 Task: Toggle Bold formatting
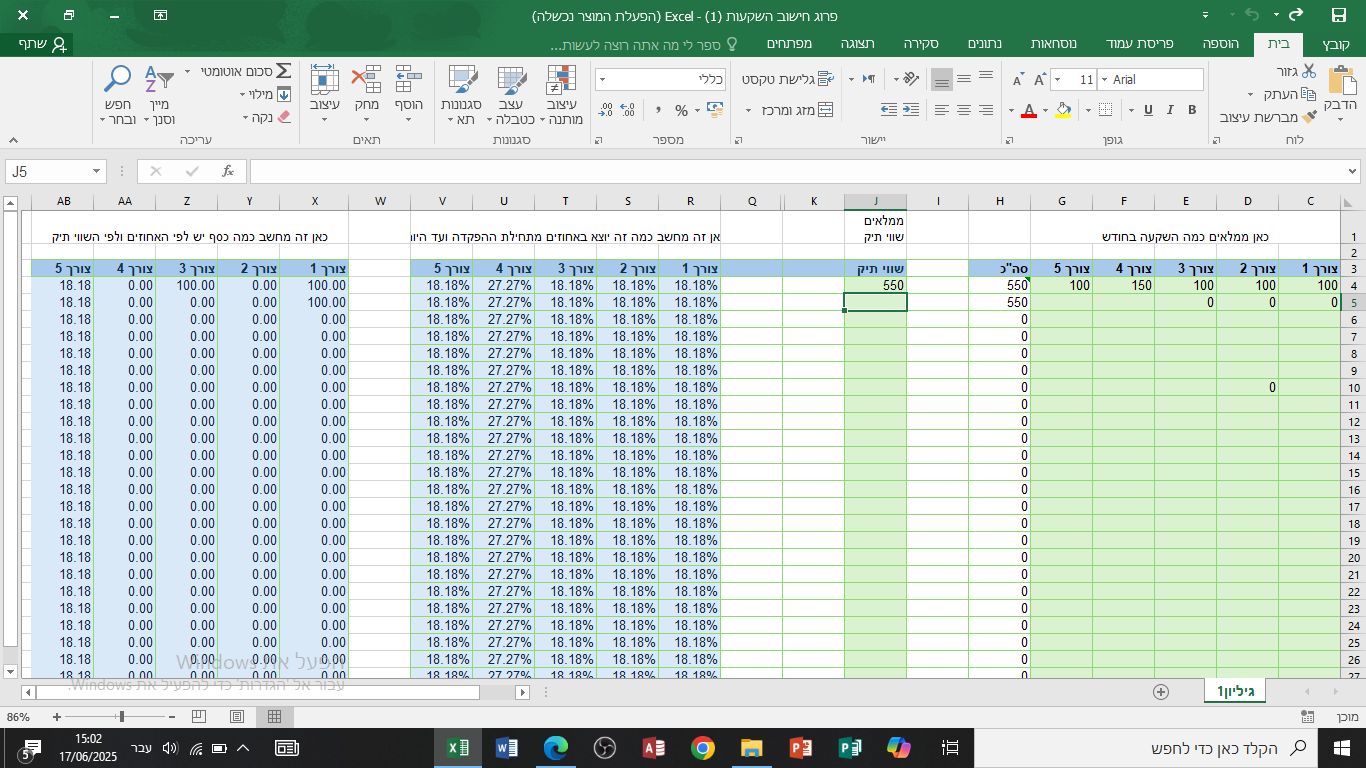(1191, 110)
